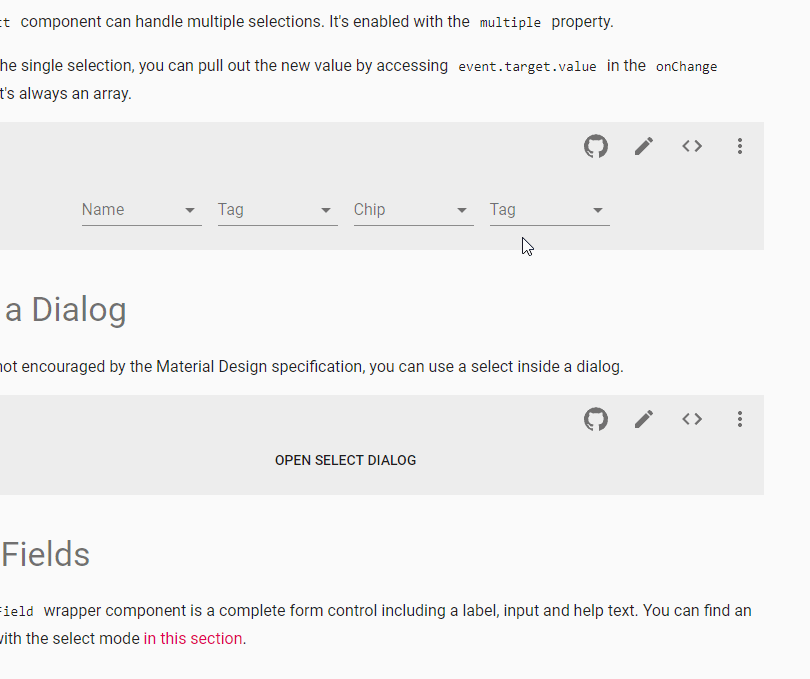Open the dialog demo's three-dot menu
Image resolution: width=810 pixels, height=679 pixels.
(x=739, y=419)
